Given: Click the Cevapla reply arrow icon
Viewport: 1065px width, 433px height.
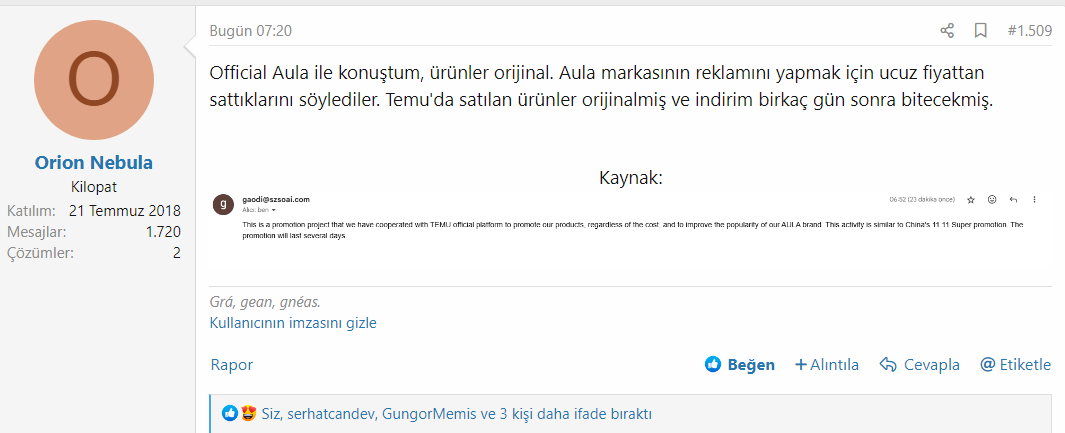Looking at the screenshot, I should click(887, 365).
